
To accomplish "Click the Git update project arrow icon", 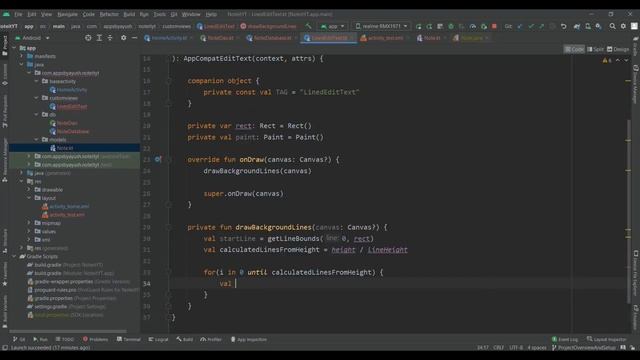I will [520, 26].
